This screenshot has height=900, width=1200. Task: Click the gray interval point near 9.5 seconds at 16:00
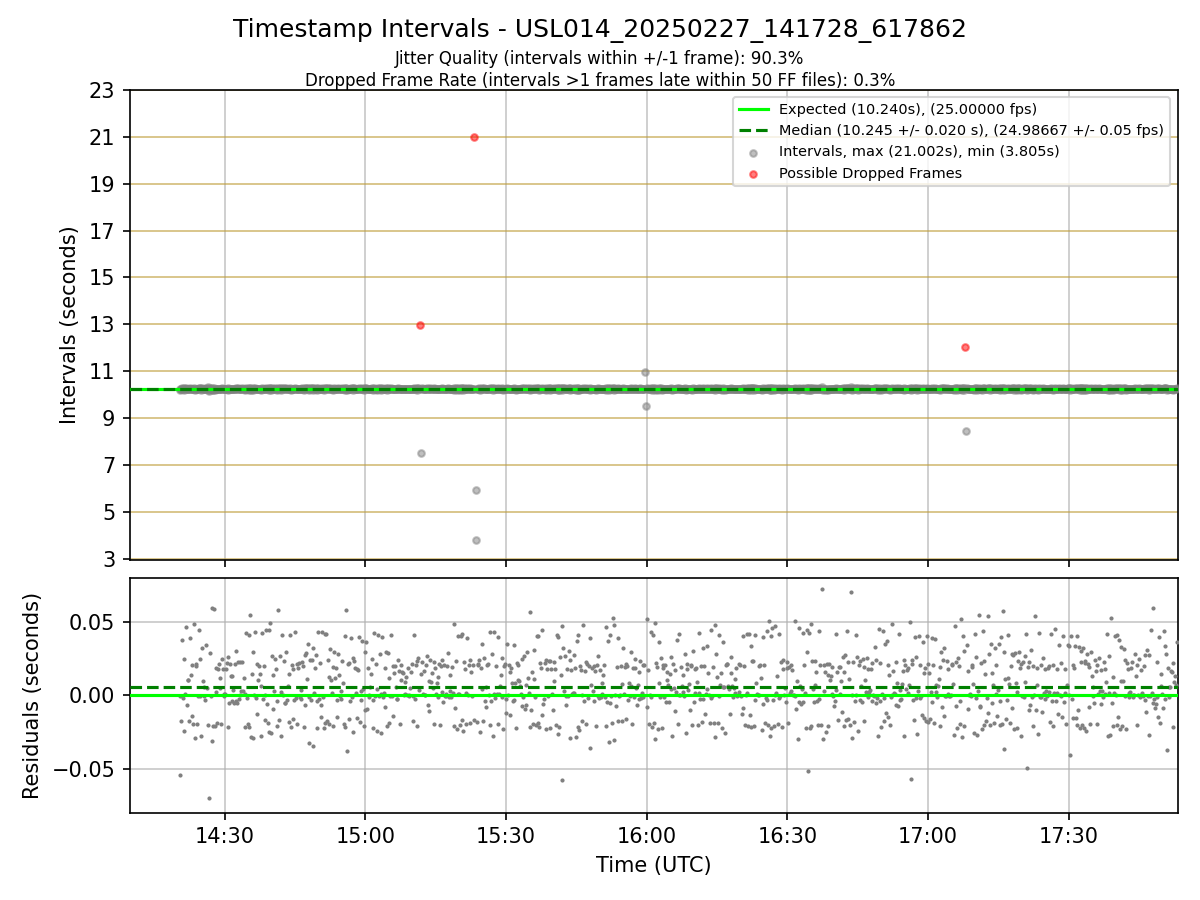point(646,406)
